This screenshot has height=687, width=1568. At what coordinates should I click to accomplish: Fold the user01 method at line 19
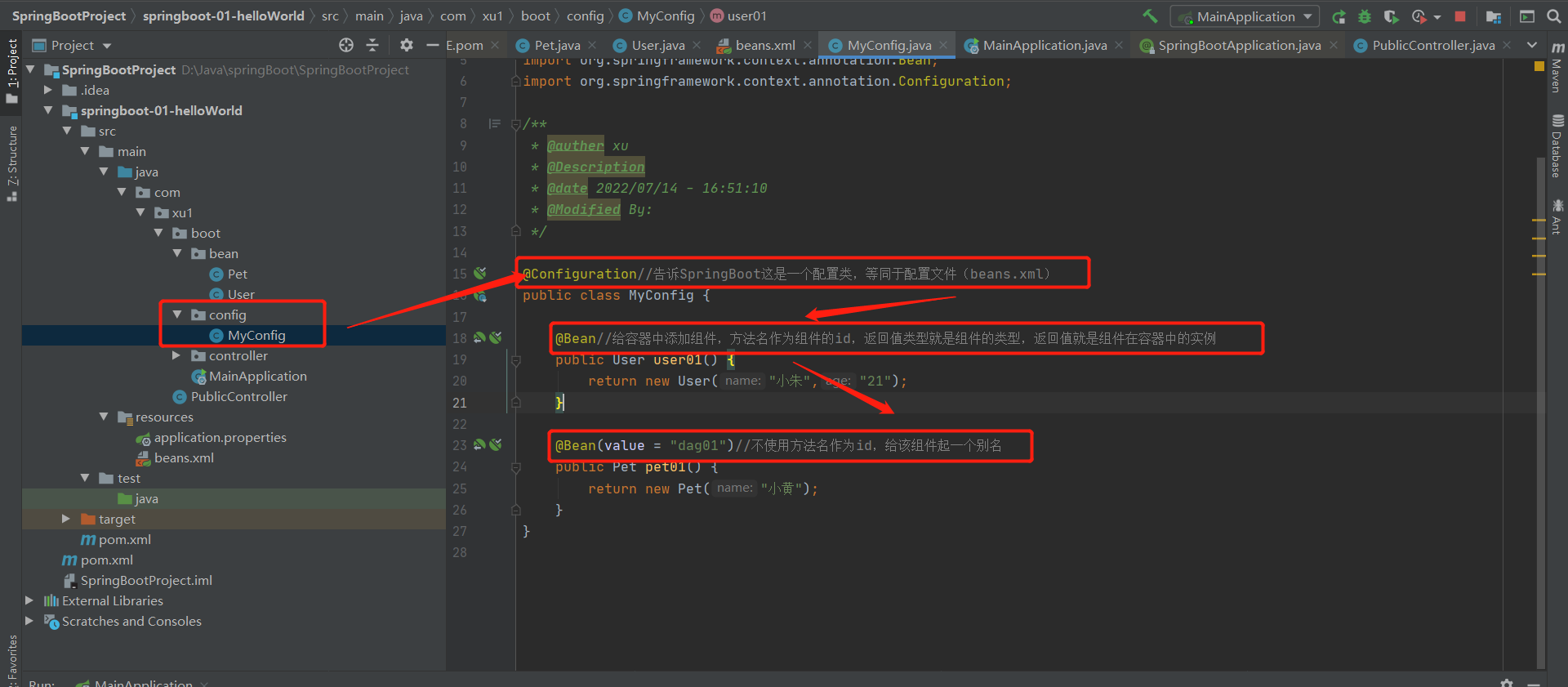coord(515,359)
